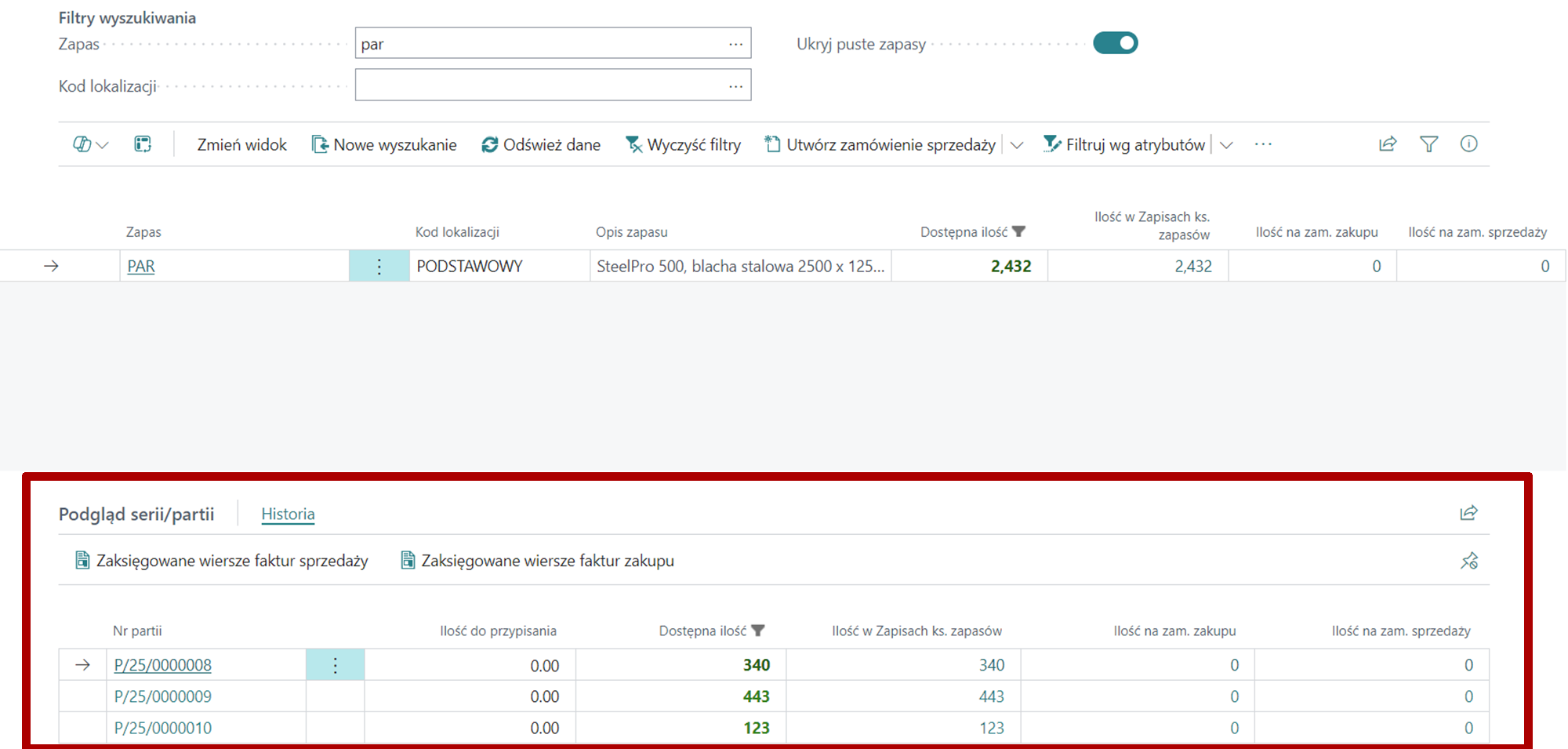Click Wyczyść filtry action

(x=683, y=145)
